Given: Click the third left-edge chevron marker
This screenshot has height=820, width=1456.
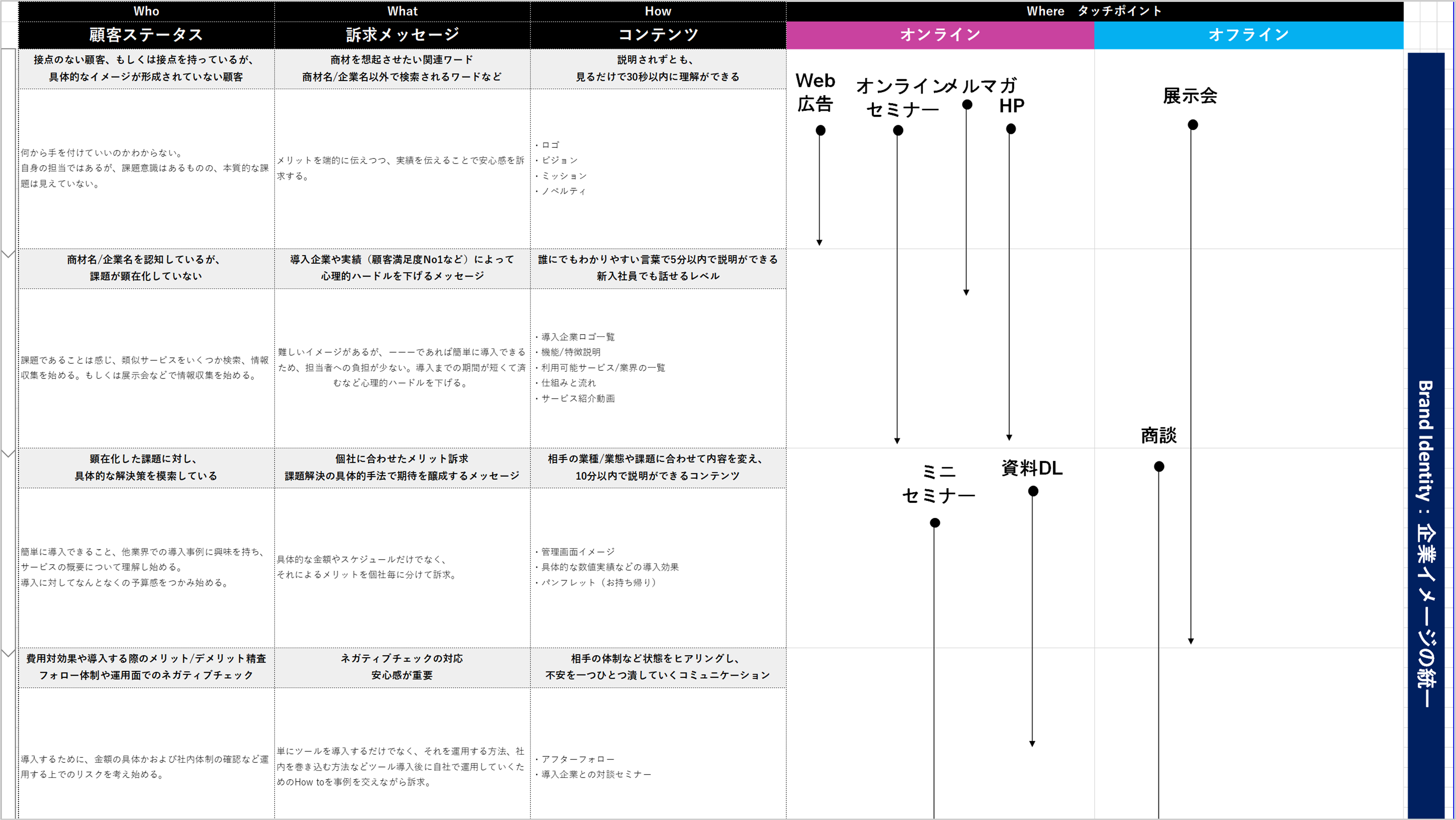Looking at the screenshot, I should pyautogui.click(x=9, y=653).
